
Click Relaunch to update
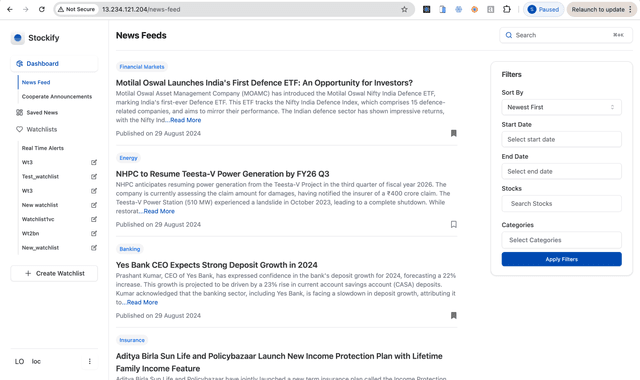(x=601, y=9)
